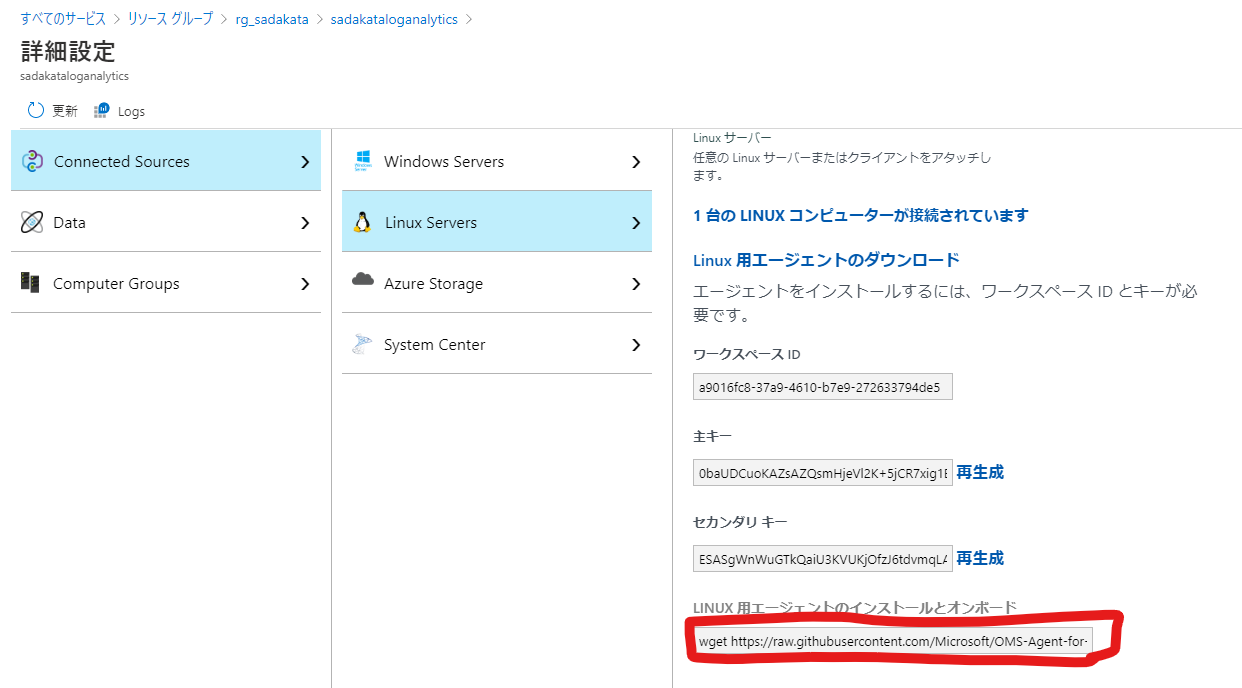
Task: Click the System Center icon
Action: [362, 344]
